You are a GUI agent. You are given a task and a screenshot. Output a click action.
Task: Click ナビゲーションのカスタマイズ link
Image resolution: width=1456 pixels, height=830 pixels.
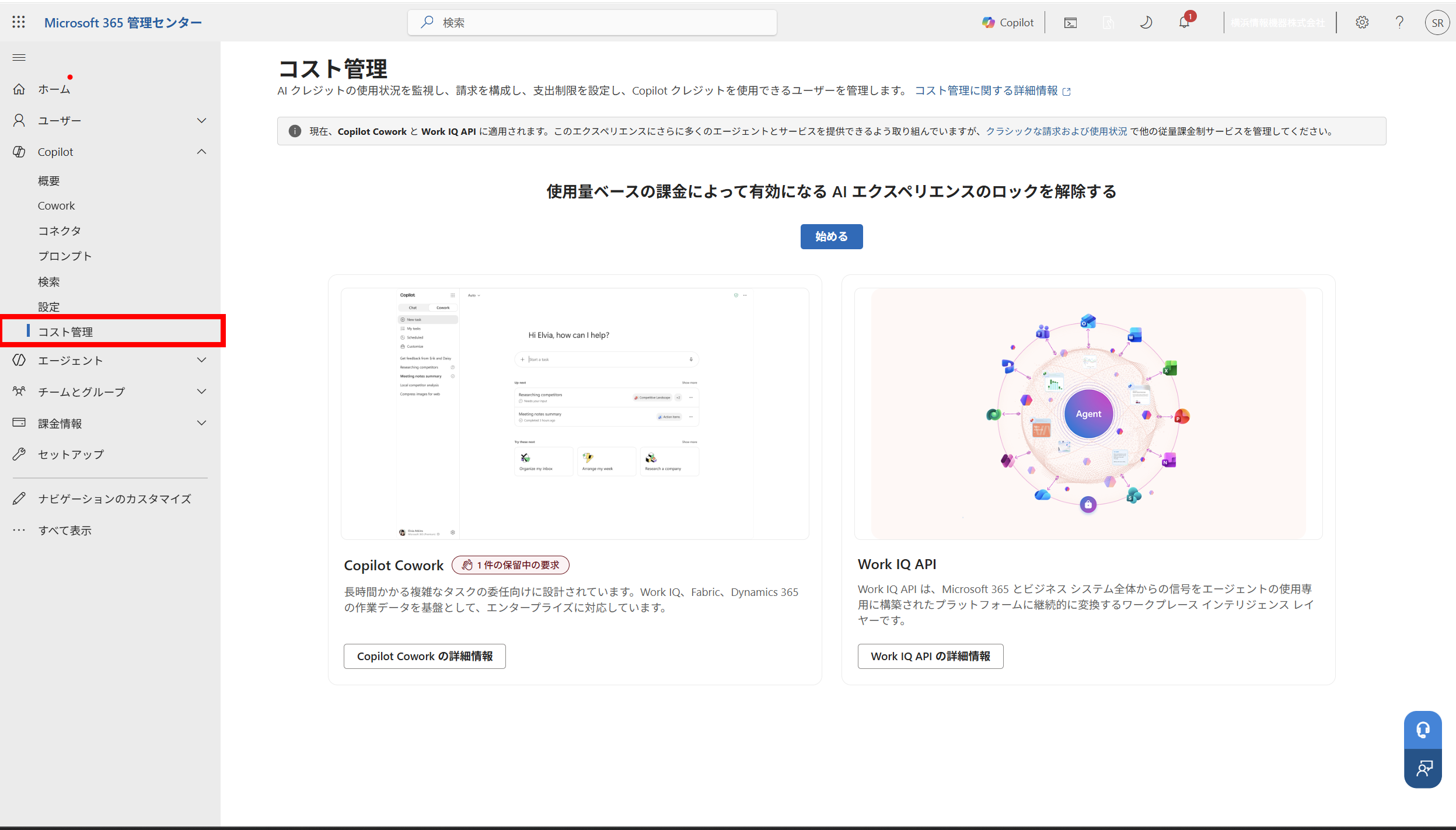pyautogui.click(x=114, y=498)
